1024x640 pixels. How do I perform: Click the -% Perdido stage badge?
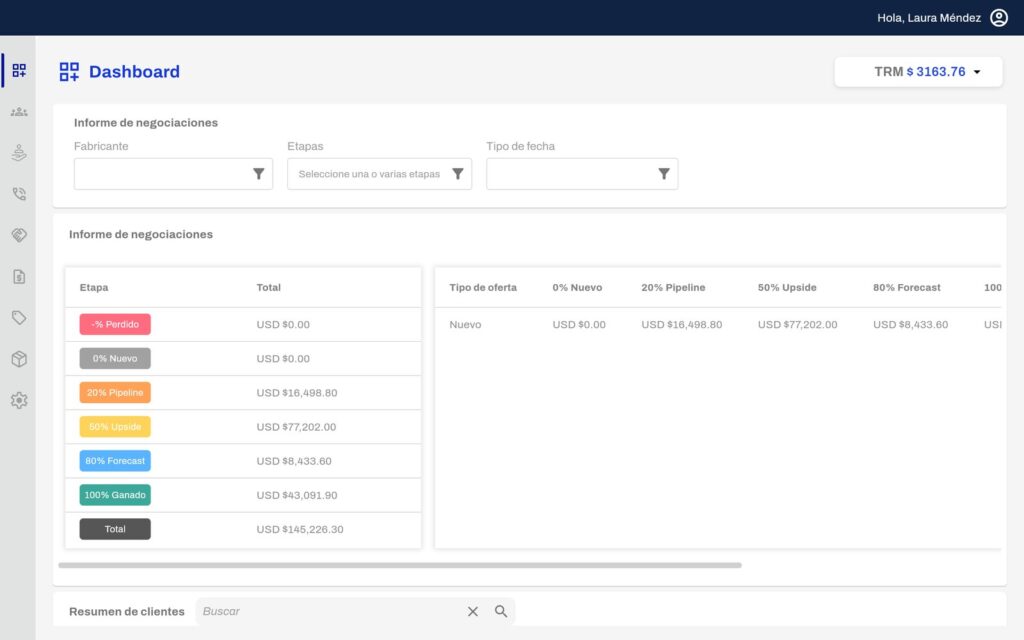tap(115, 324)
